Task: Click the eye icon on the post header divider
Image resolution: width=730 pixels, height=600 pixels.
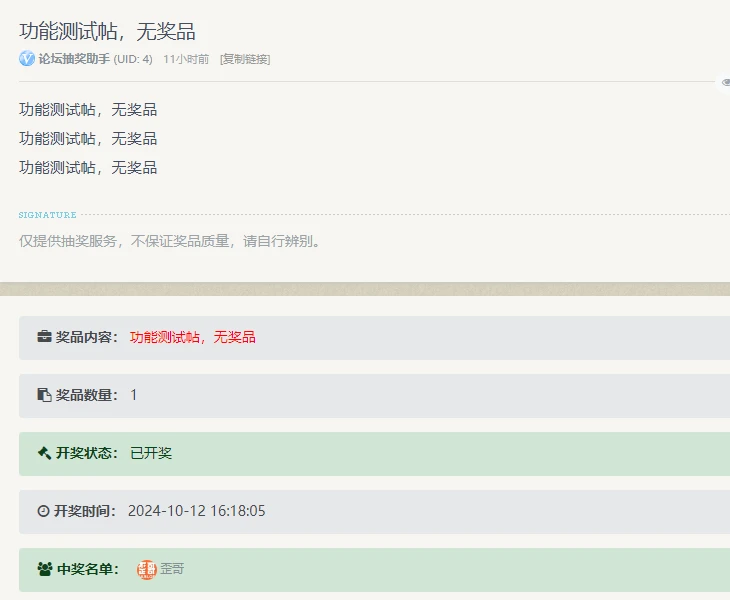Action: pos(725,82)
